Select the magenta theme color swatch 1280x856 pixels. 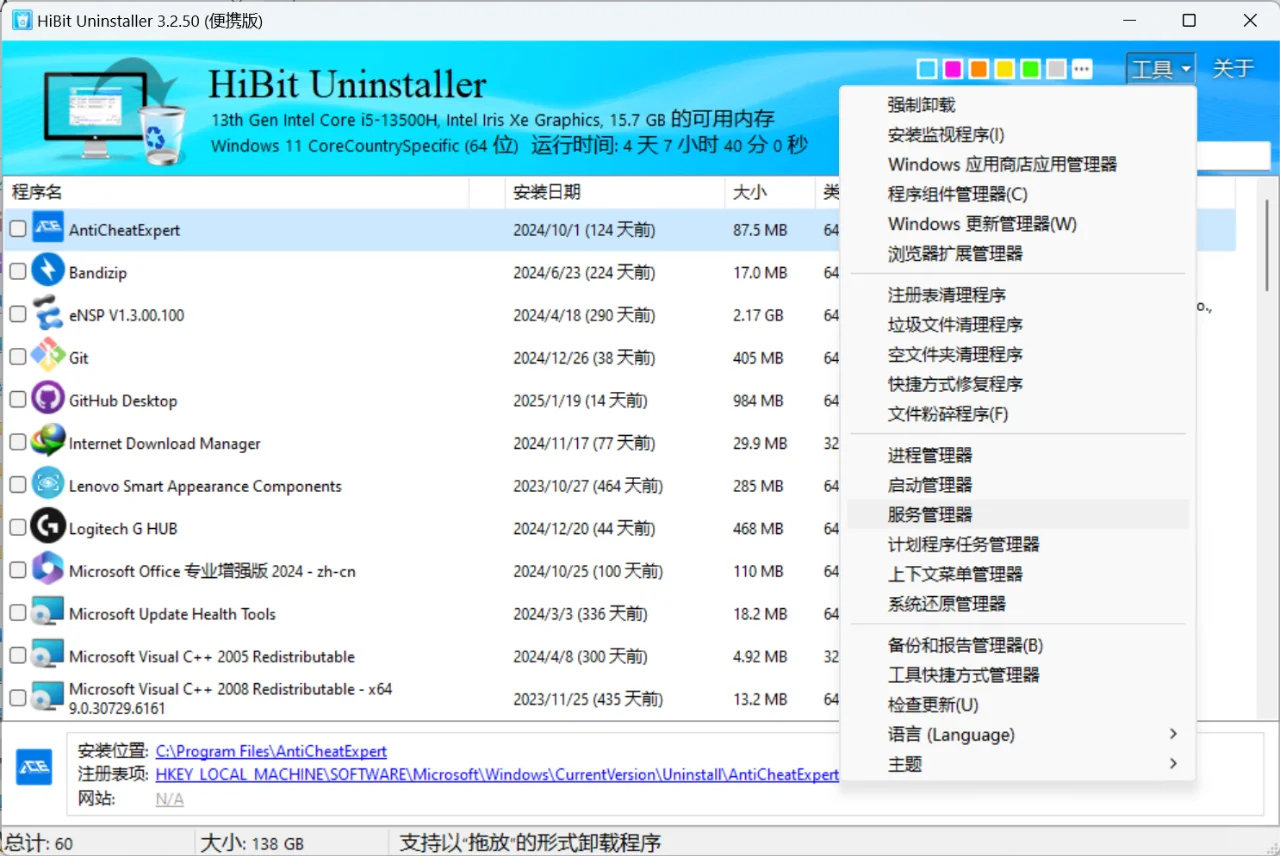[952, 68]
